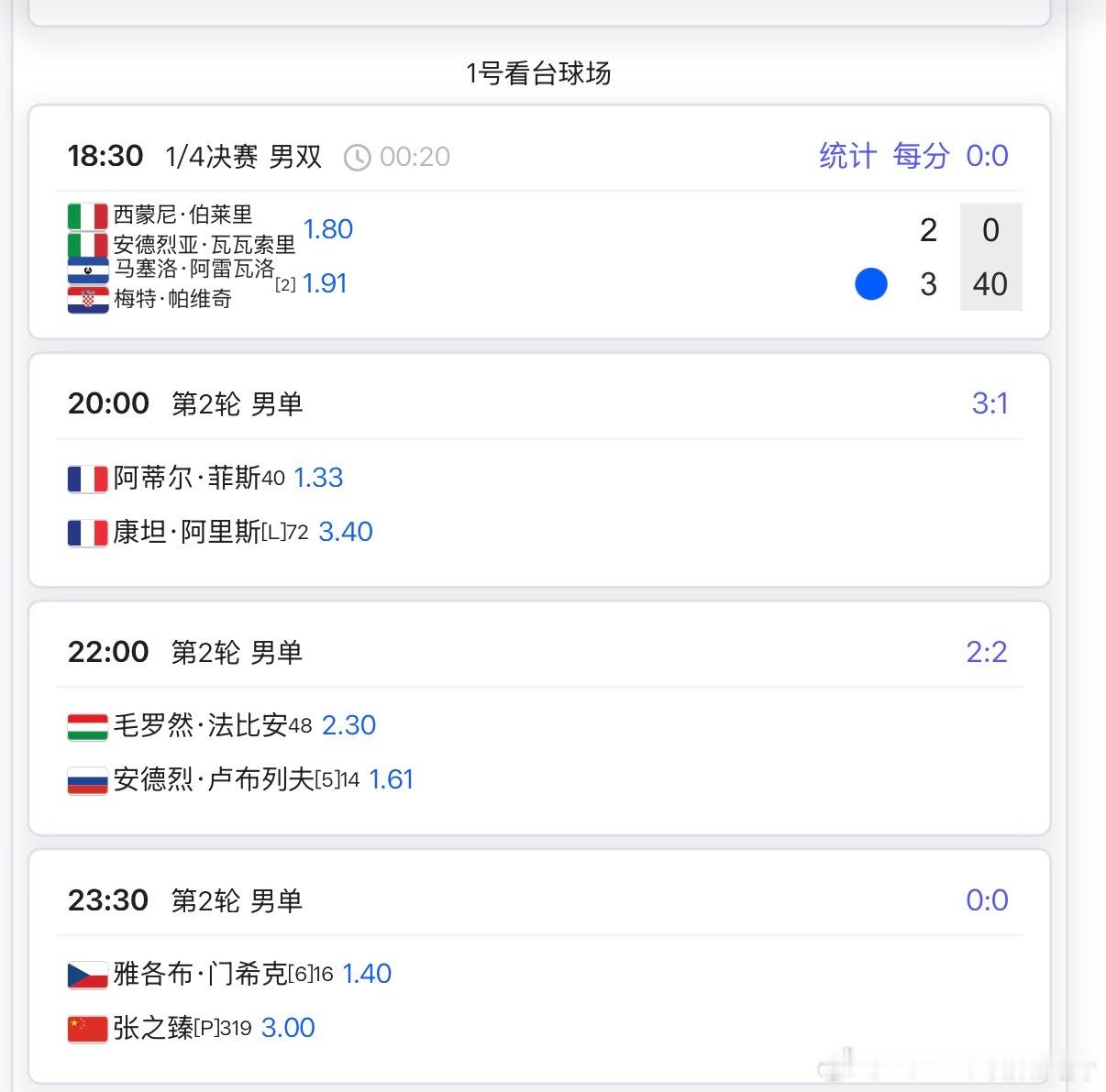Screen dimensions: 1106x1092
Task: Click the blue serving indicator dot
Action: (871, 285)
